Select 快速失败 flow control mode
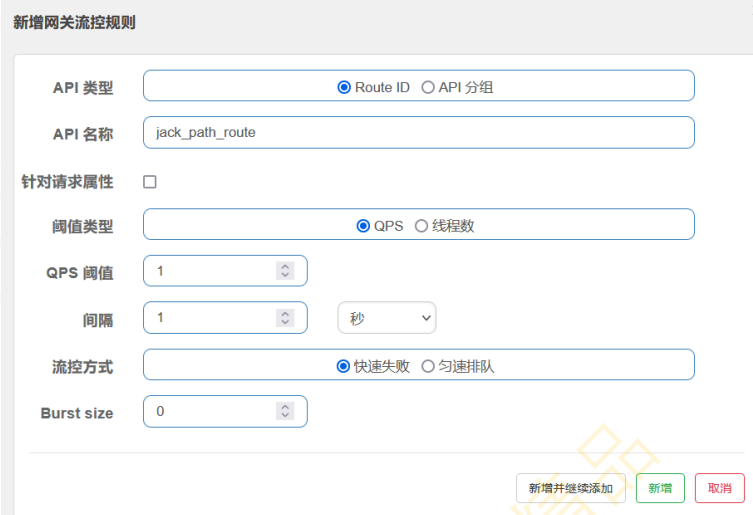Image resolution: width=753 pixels, height=515 pixels. pos(343,366)
